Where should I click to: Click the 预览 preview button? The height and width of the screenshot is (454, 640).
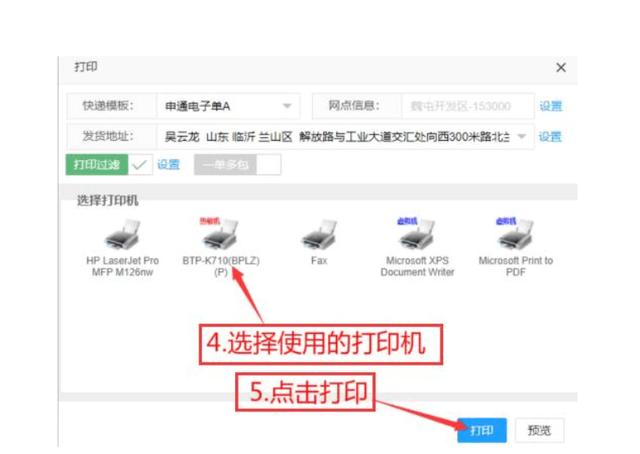[x=539, y=430]
